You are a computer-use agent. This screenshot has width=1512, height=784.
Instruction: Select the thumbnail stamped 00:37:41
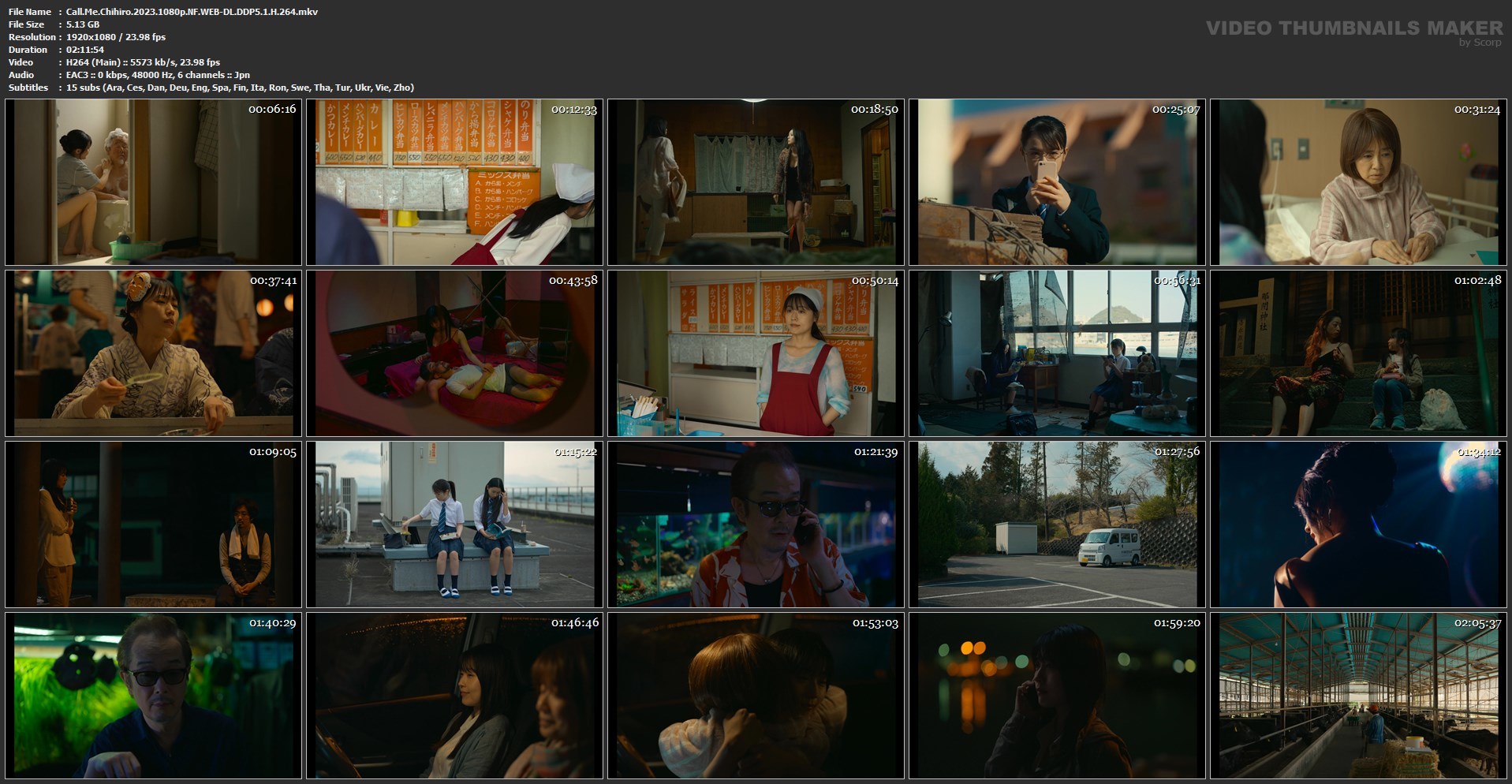(153, 353)
